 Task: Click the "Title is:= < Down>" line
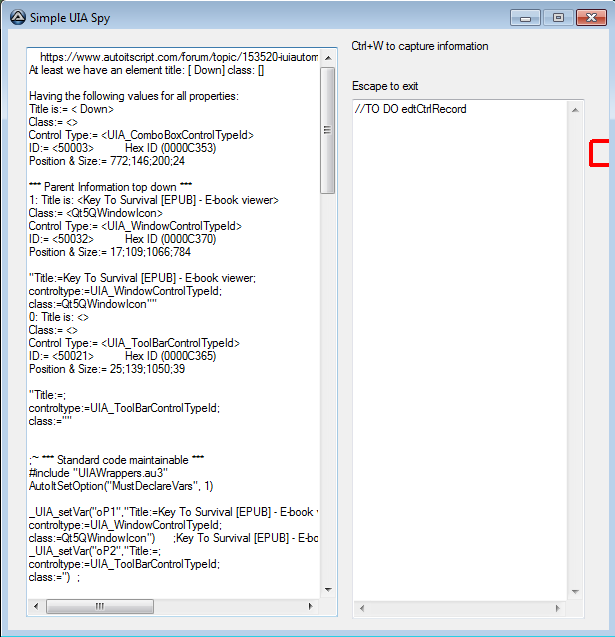[71, 109]
